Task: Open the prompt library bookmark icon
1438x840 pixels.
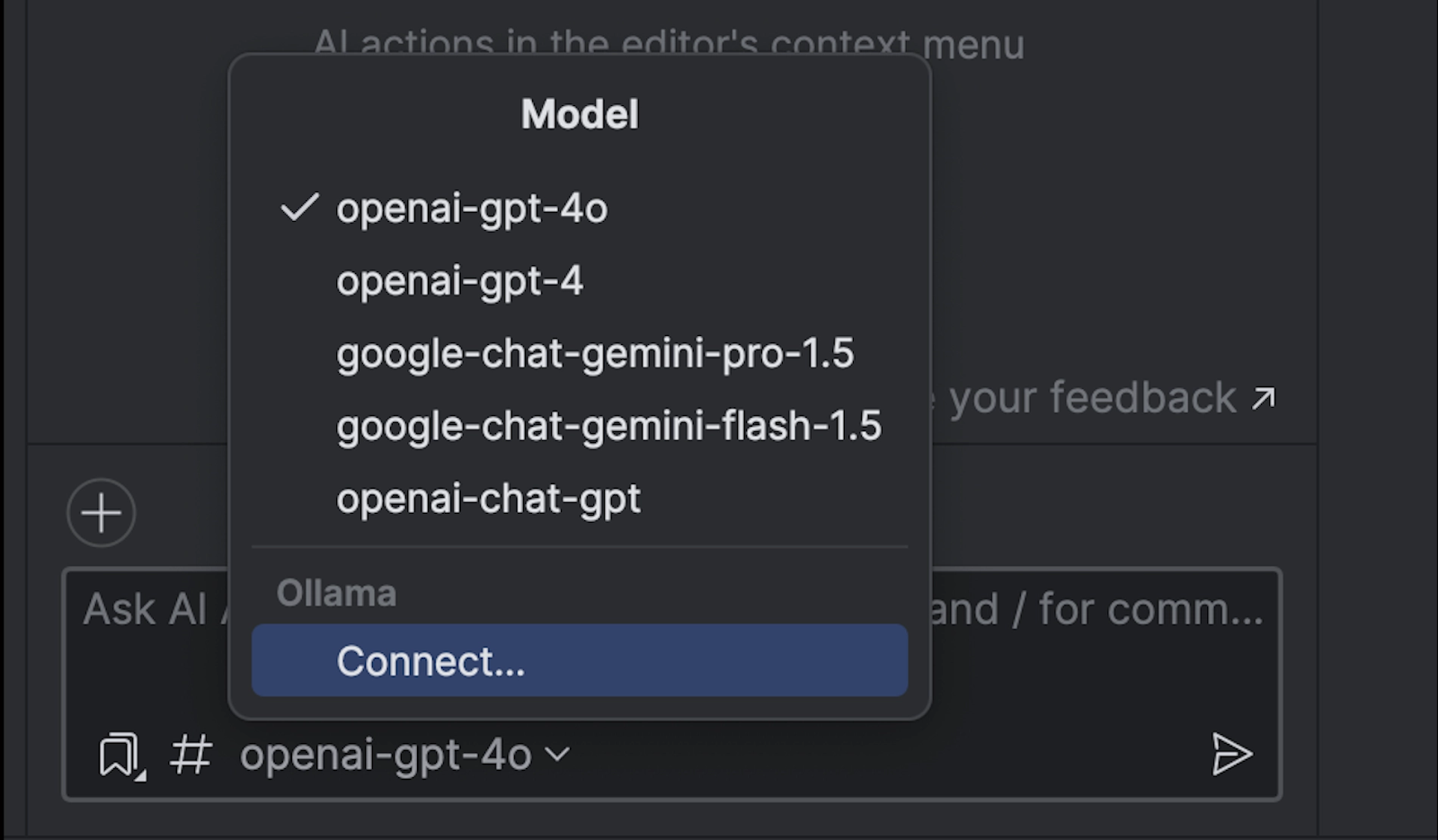Action: pyautogui.click(x=120, y=754)
